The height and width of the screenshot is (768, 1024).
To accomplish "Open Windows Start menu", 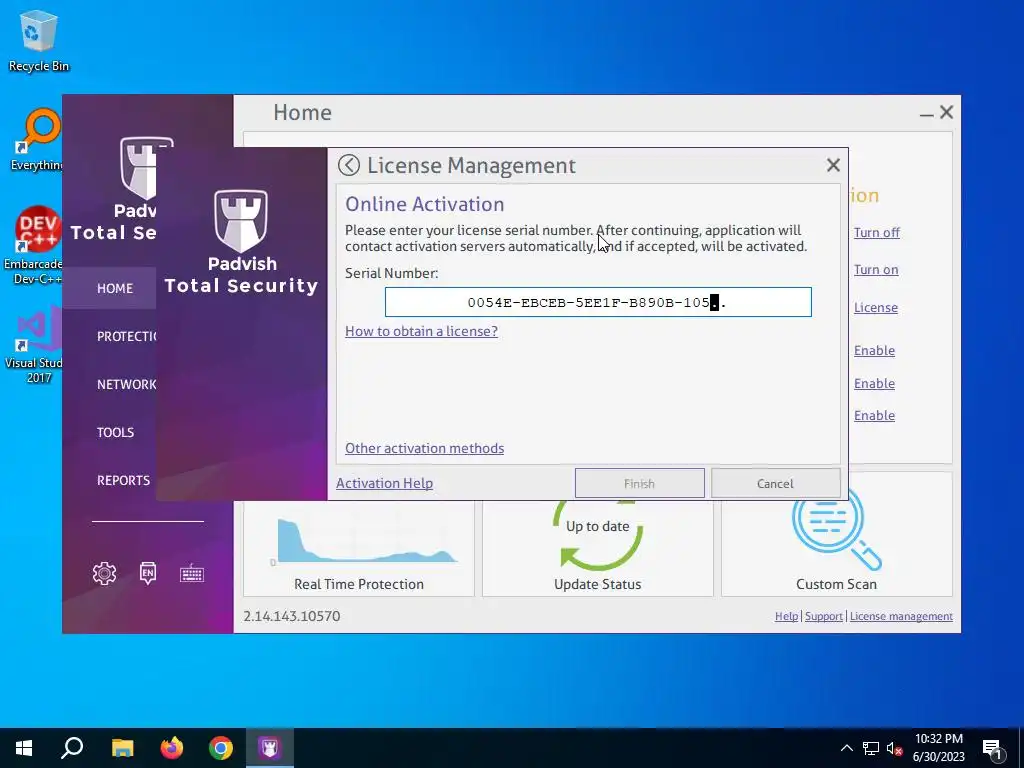I will (24, 748).
